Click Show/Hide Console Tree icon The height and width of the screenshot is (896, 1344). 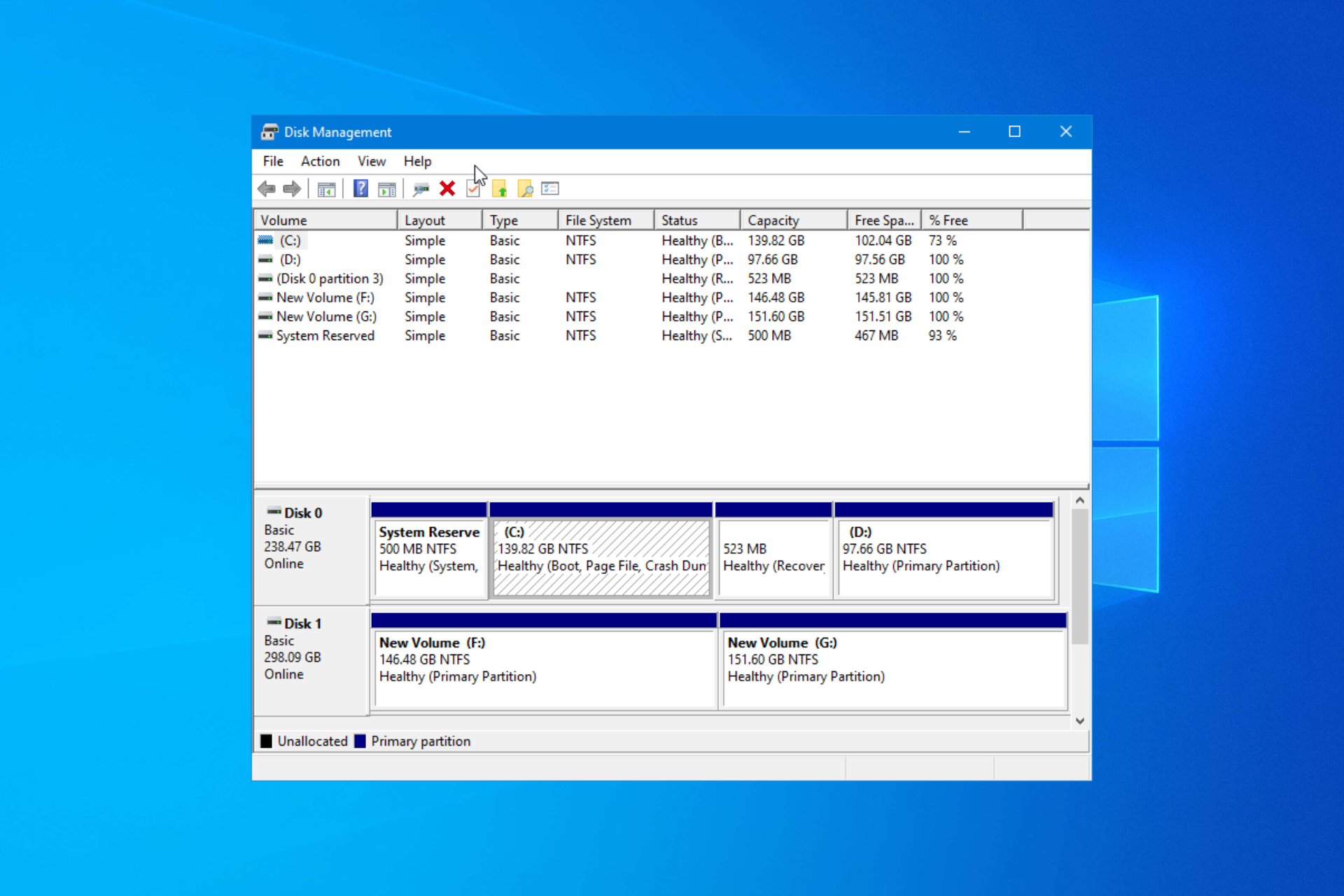click(x=326, y=189)
